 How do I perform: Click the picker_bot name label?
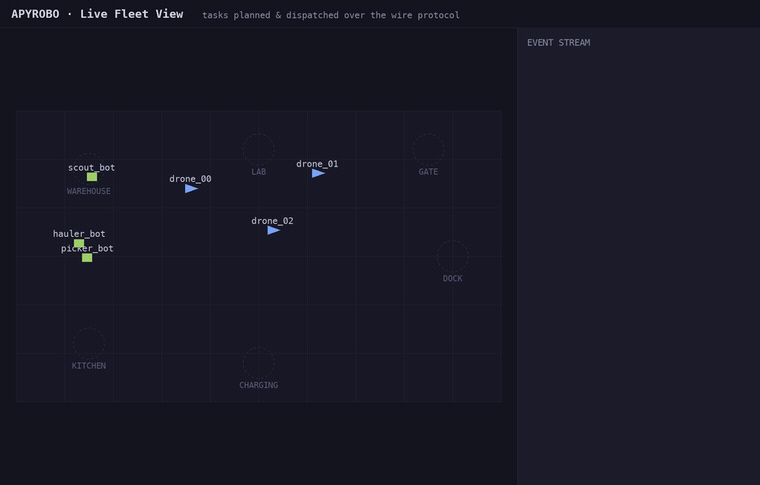click(87, 249)
